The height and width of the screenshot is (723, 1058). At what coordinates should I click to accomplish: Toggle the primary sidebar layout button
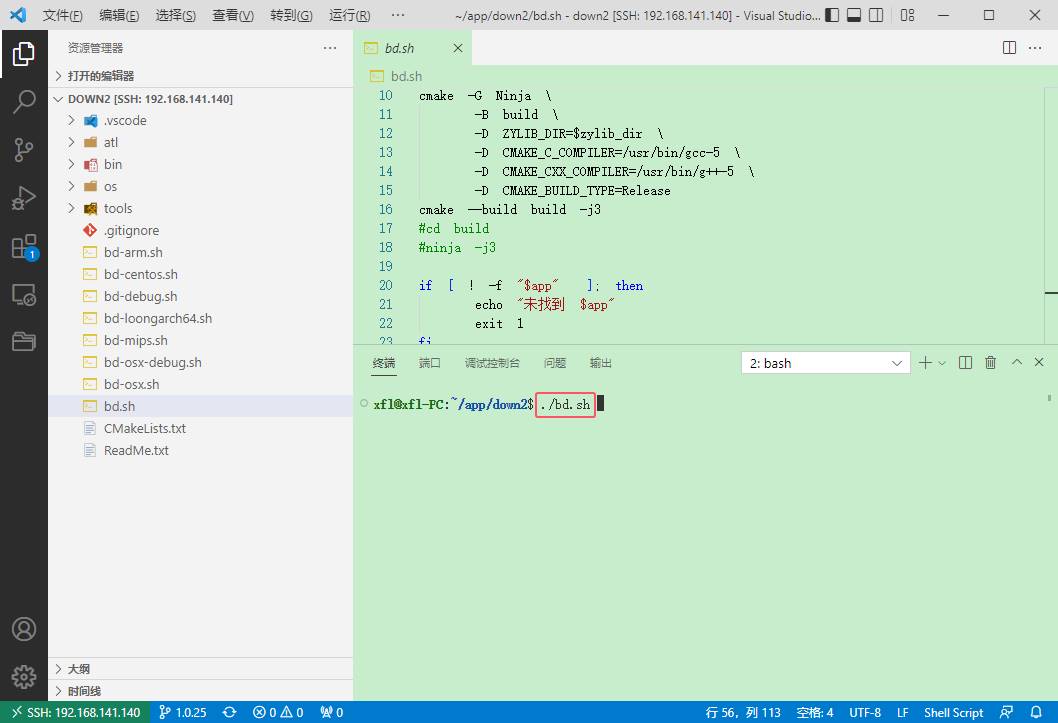click(833, 15)
